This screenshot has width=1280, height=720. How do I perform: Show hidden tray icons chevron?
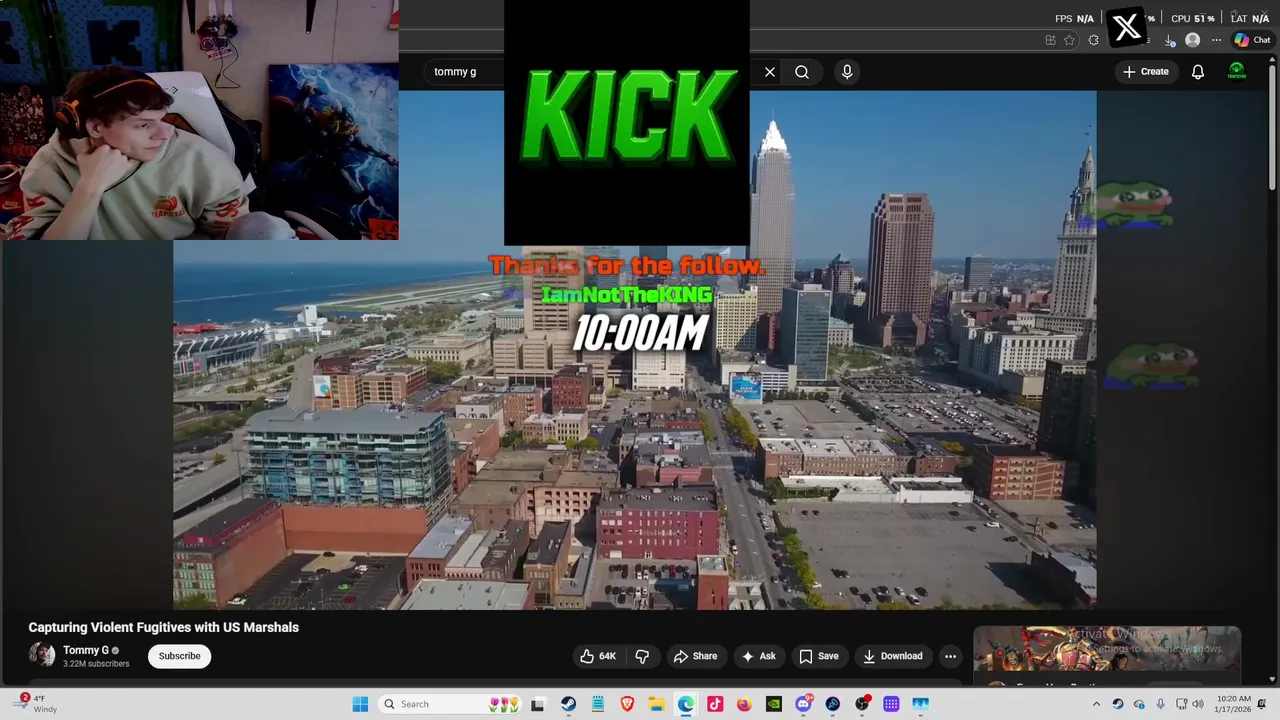(x=1096, y=704)
